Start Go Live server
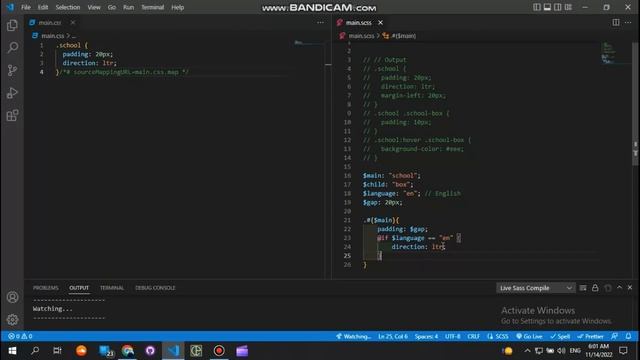The image size is (640, 360). pyautogui.click(x=529, y=336)
